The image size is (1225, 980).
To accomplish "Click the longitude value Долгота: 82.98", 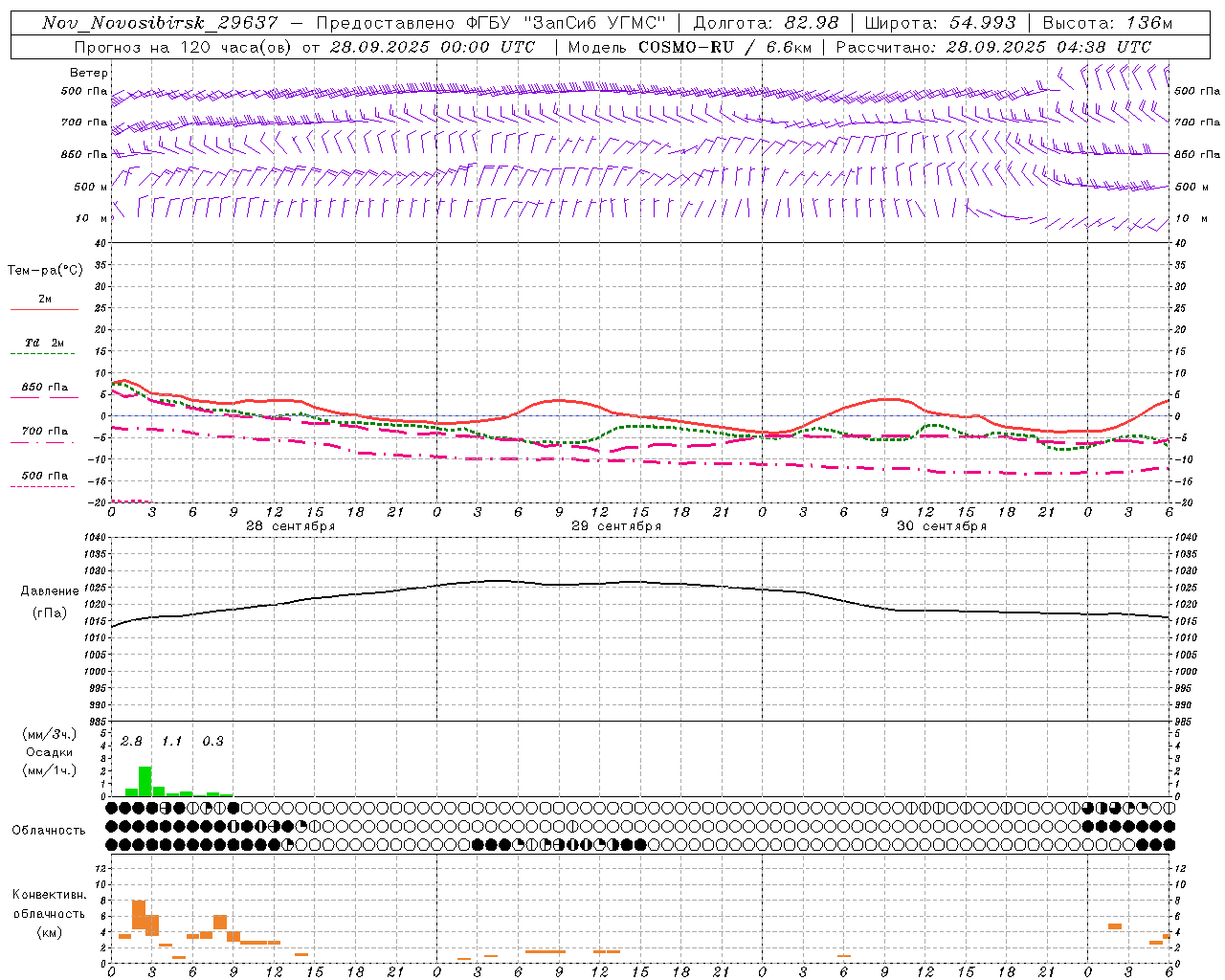I will click(766, 23).
